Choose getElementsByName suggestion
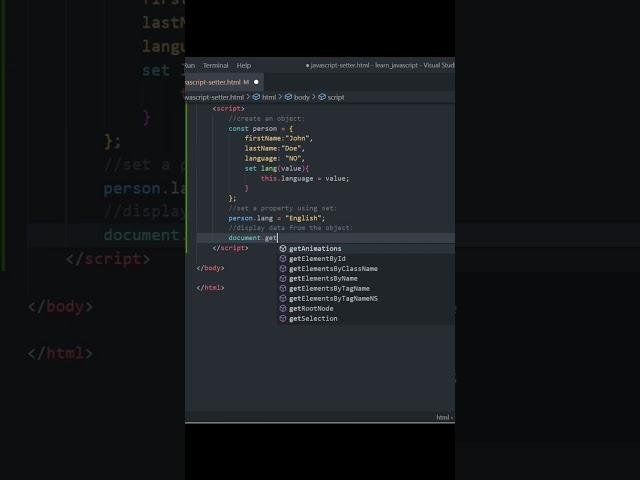 (366, 278)
